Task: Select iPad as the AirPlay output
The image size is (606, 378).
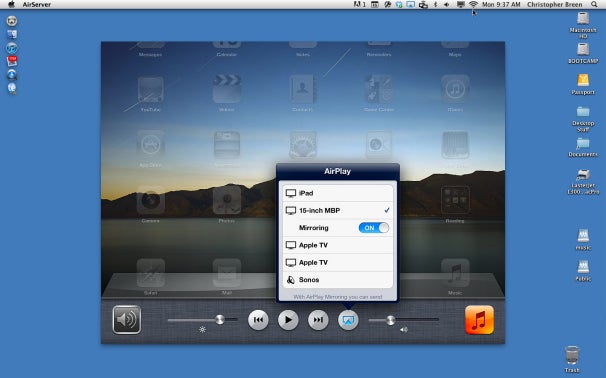Action: click(x=338, y=193)
